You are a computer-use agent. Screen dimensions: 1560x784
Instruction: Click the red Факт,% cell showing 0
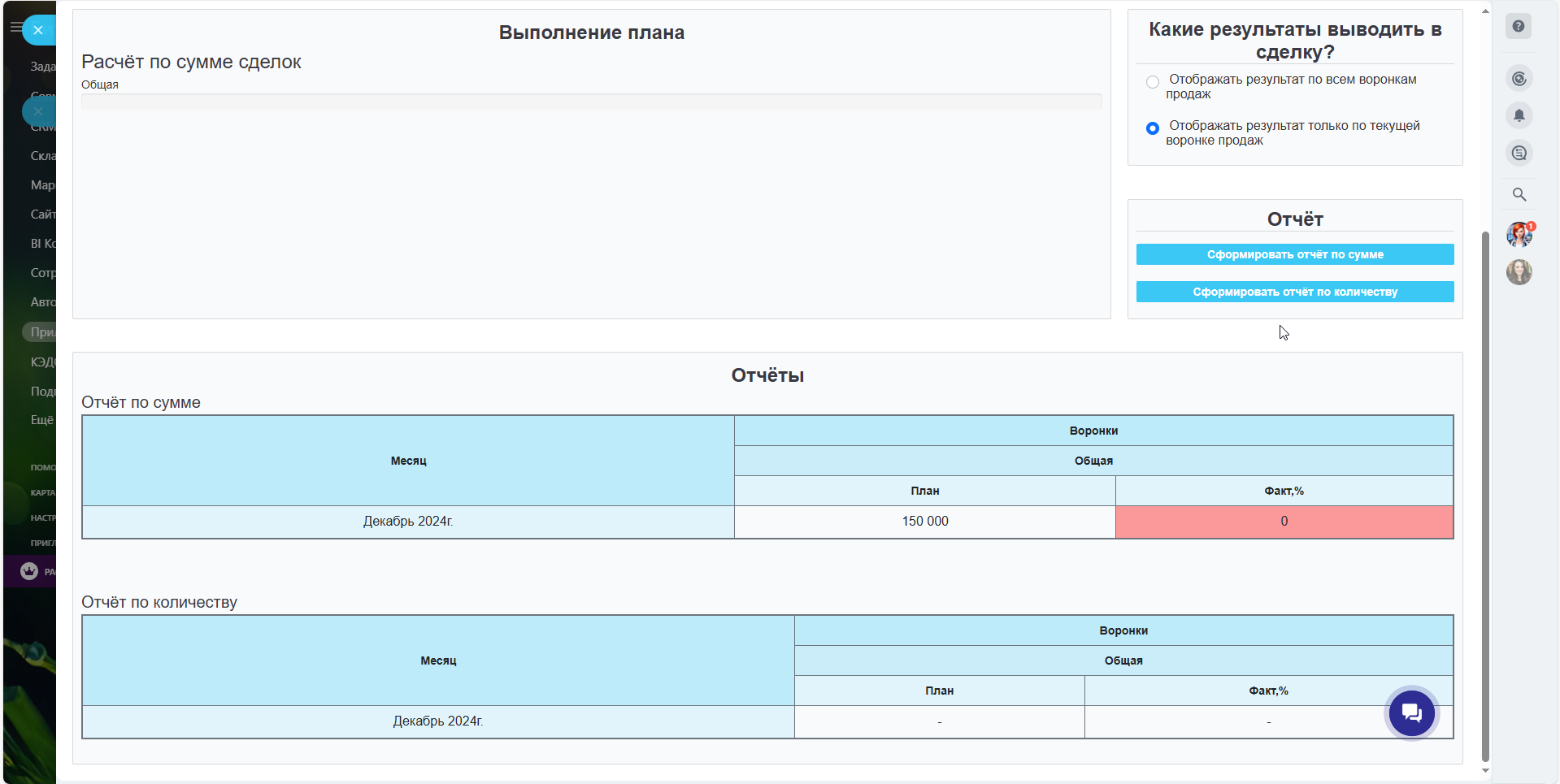point(1284,522)
